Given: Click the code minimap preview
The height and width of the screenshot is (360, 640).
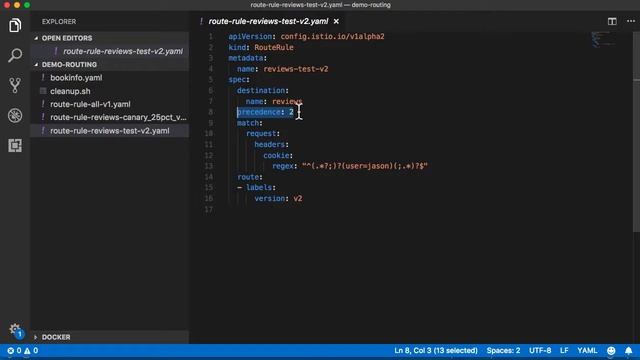Looking at the screenshot, I should click(x=603, y=40).
